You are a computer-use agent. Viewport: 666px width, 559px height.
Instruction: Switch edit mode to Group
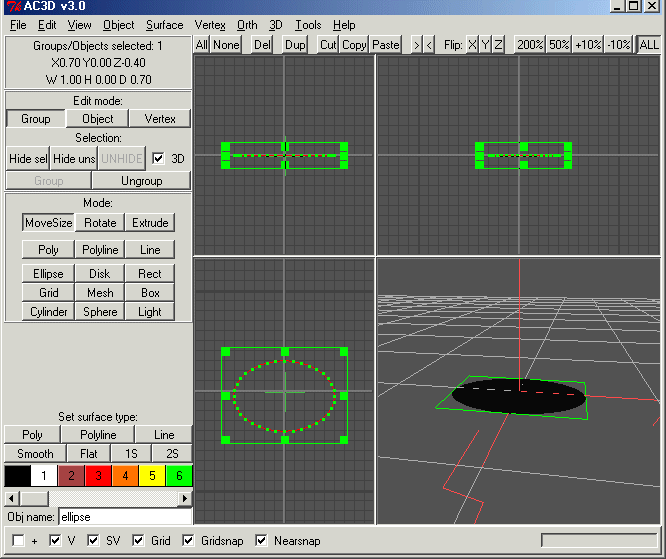click(36, 119)
